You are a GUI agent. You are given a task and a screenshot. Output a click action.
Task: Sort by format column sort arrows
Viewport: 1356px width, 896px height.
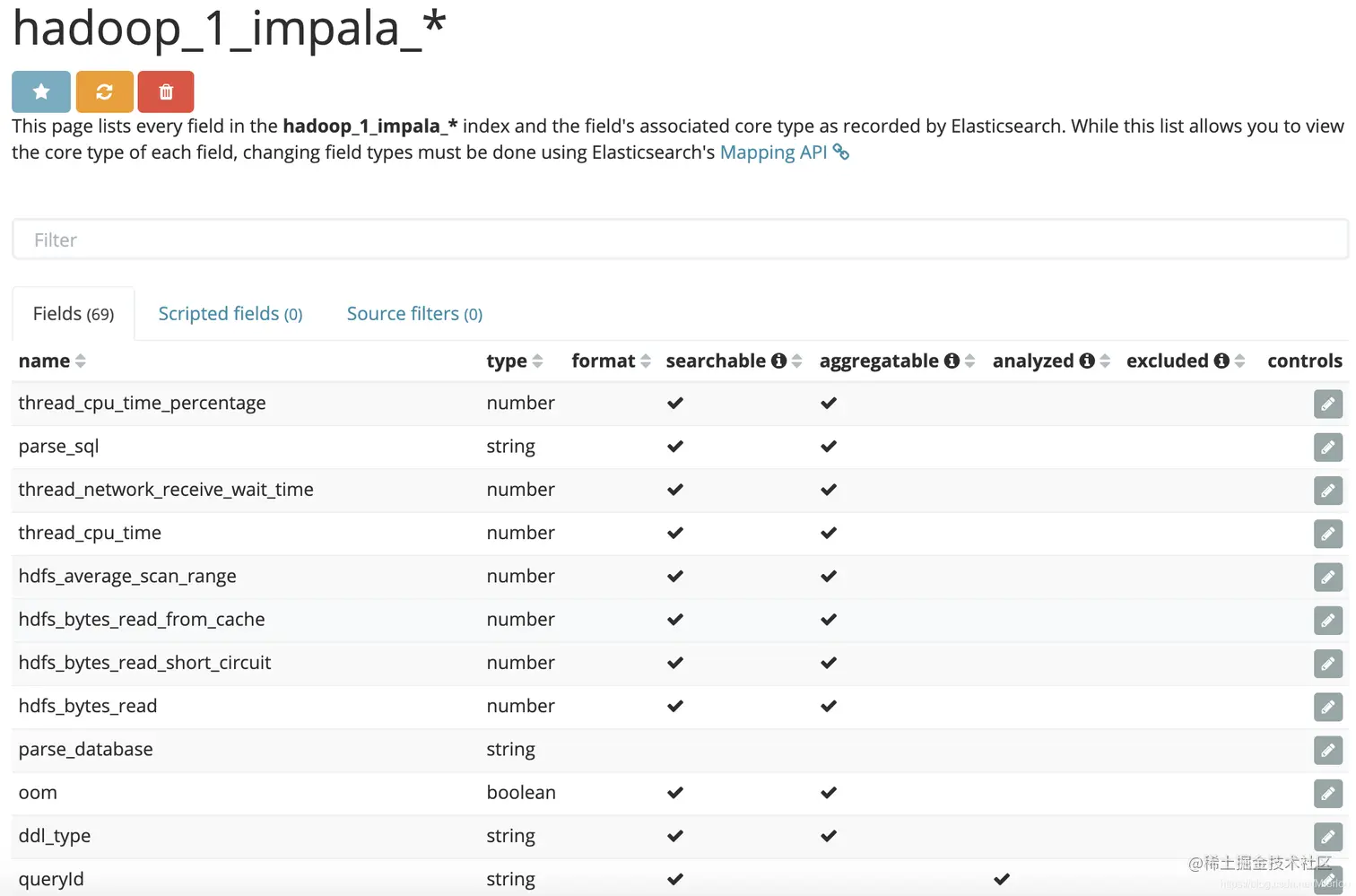coord(645,361)
